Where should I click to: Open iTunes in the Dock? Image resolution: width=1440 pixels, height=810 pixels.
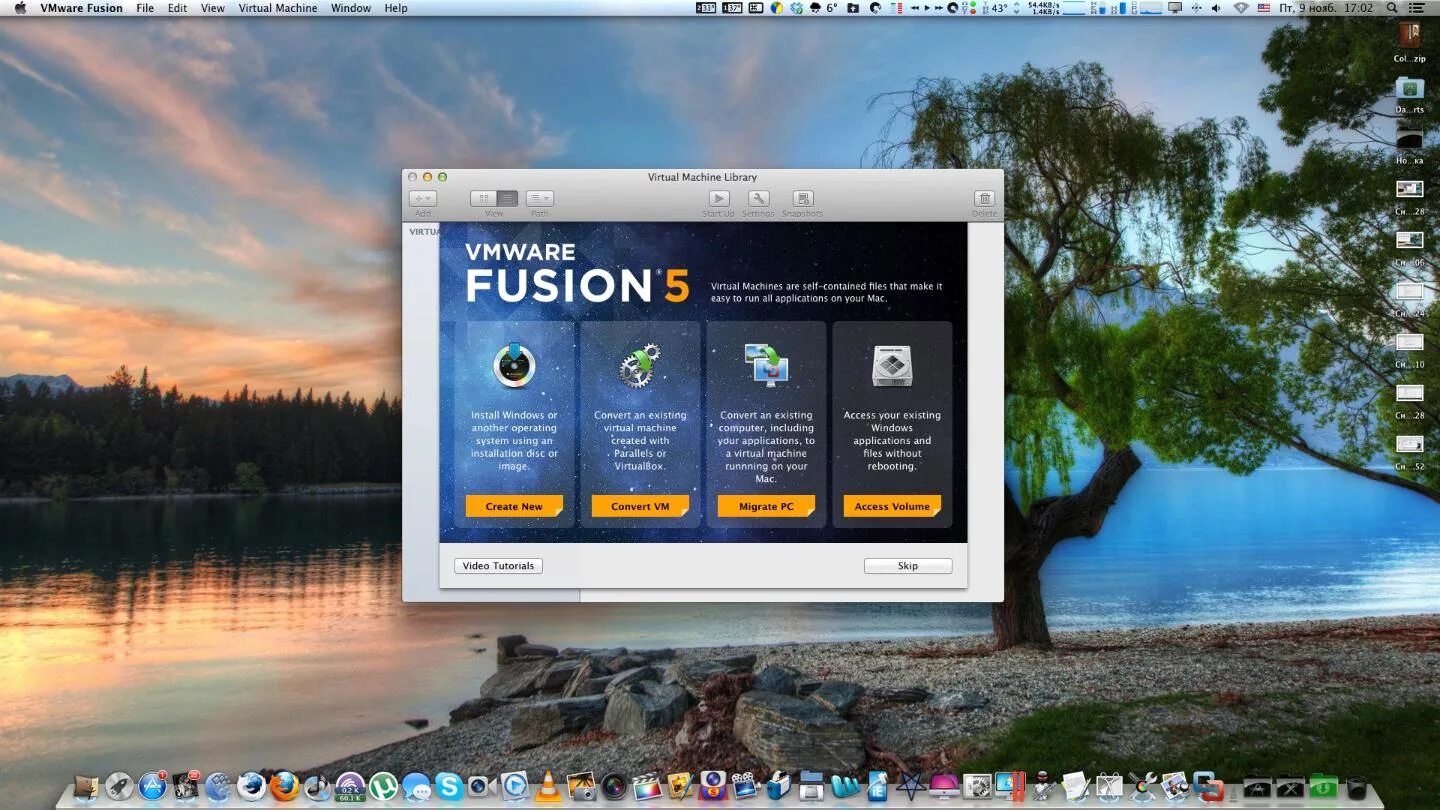(x=318, y=786)
